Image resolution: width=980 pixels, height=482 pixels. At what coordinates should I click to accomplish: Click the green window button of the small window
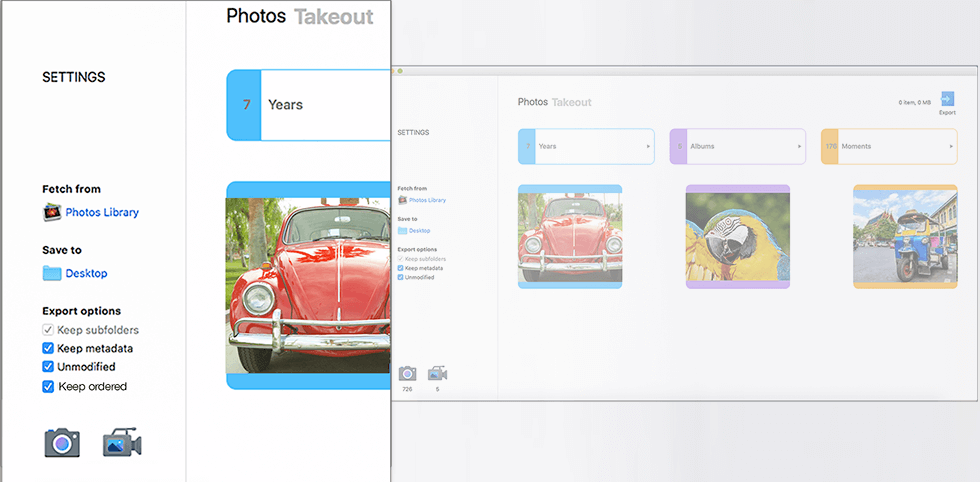400,71
